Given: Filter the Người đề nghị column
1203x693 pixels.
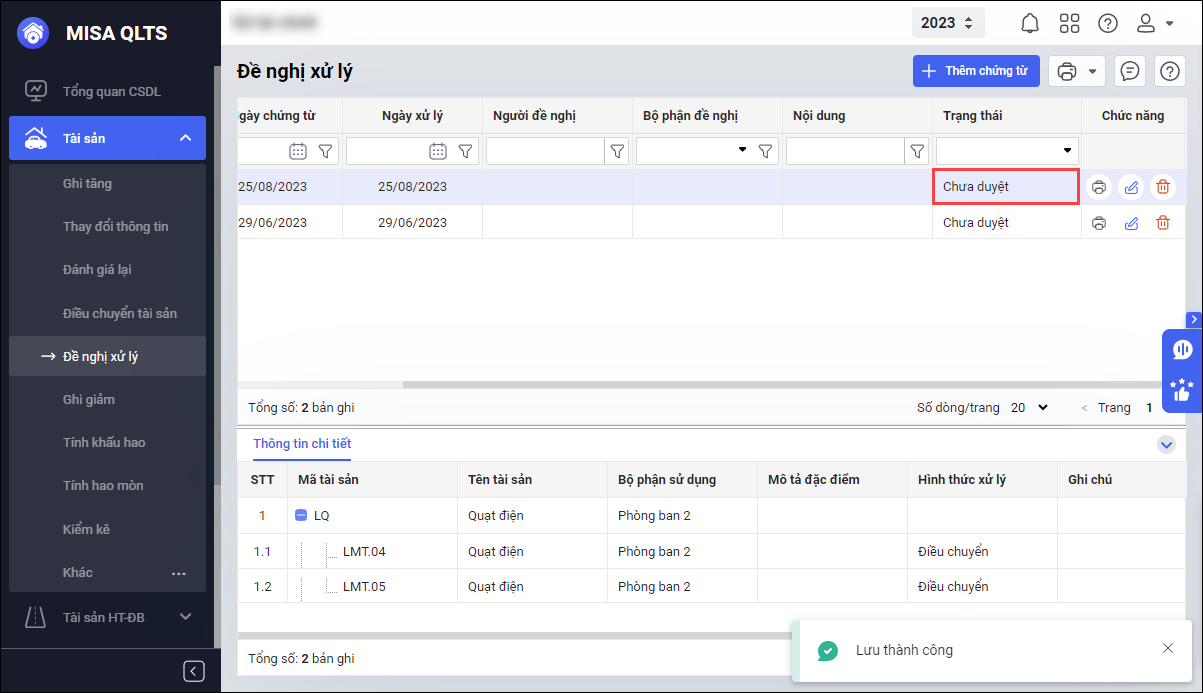Looking at the screenshot, I should coord(617,151).
